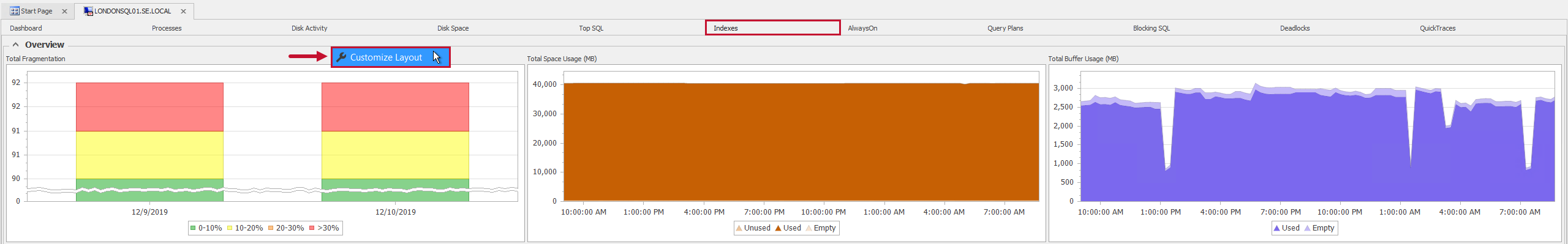Click the >30% red legend swatch
The height and width of the screenshot is (244, 1568).
pos(312,228)
